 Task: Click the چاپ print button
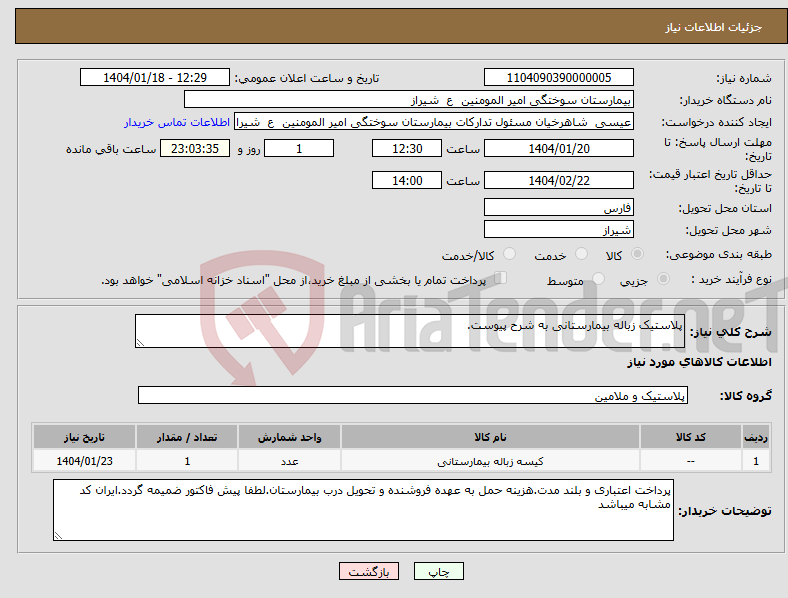pos(438,571)
